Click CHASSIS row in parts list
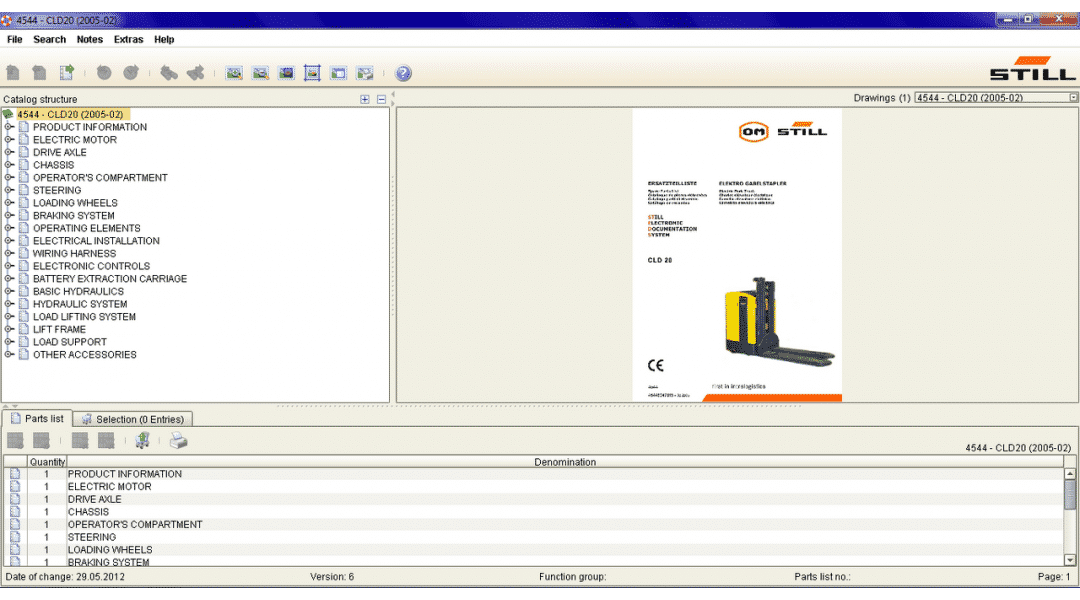The image size is (1080, 600). pos(534,512)
